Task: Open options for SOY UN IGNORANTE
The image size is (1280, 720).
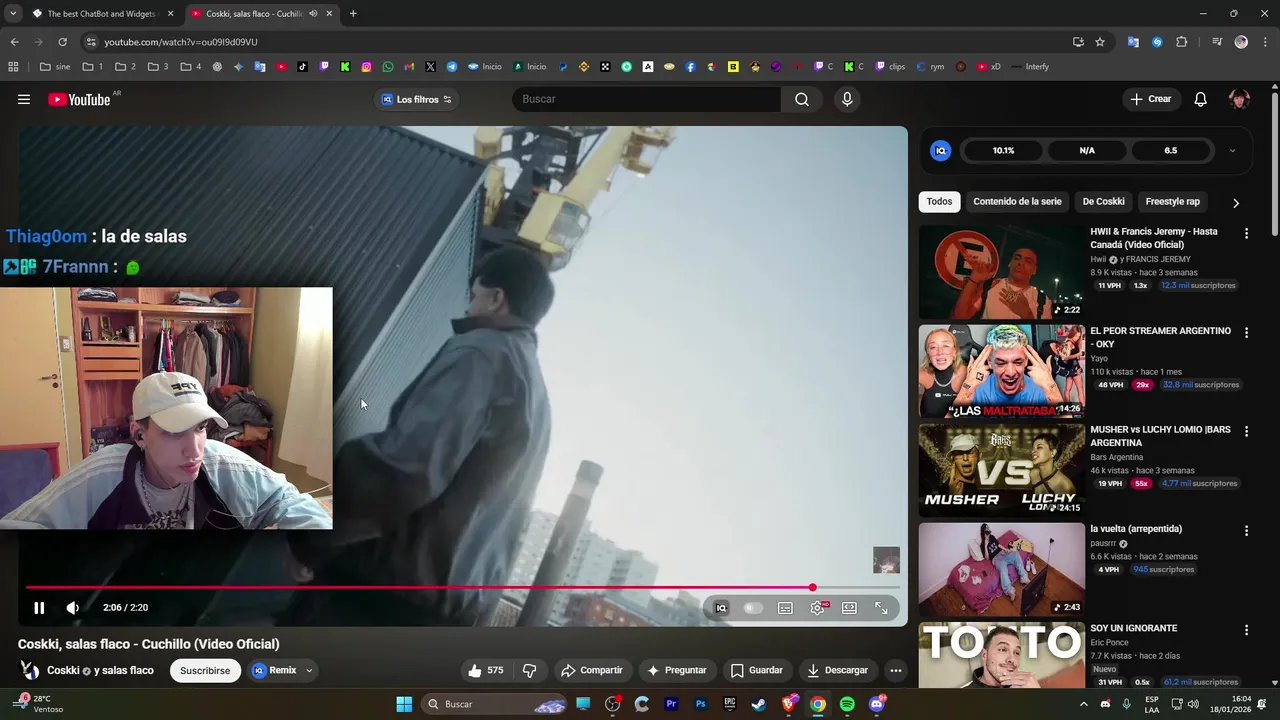Action: pos(1246,630)
